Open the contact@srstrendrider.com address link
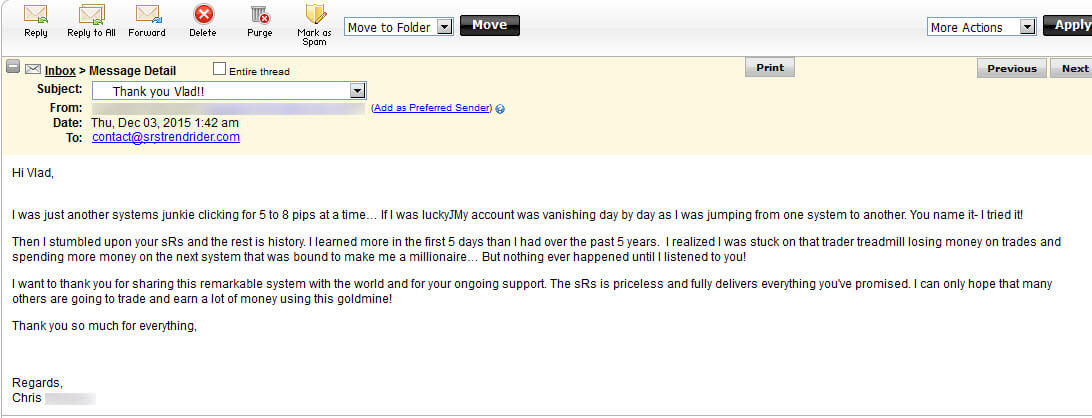The height and width of the screenshot is (418, 1092). (166, 137)
